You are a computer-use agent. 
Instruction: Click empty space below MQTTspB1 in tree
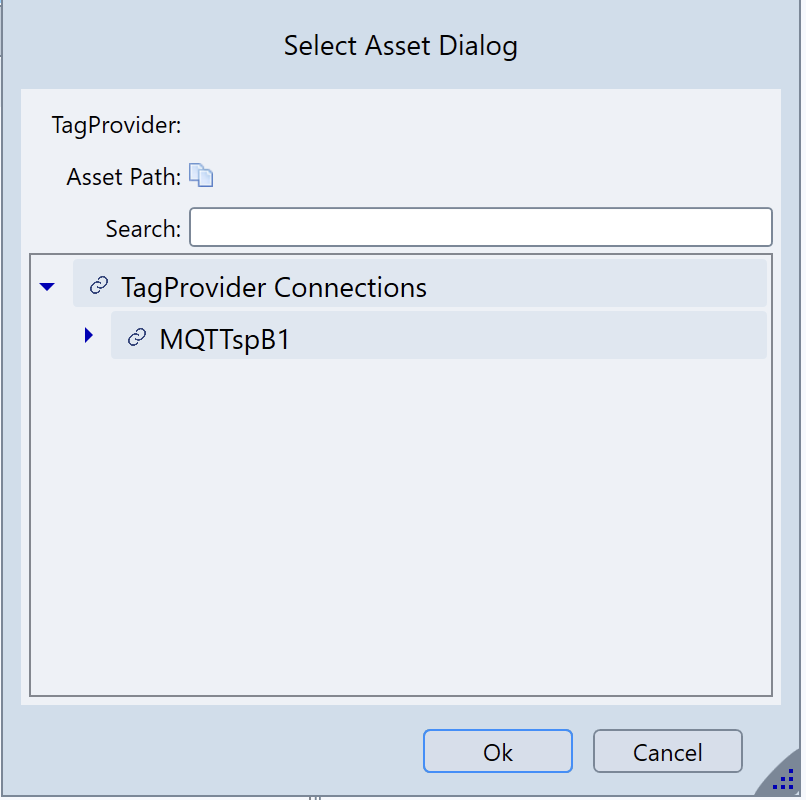pyautogui.click(x=400, y=520)
